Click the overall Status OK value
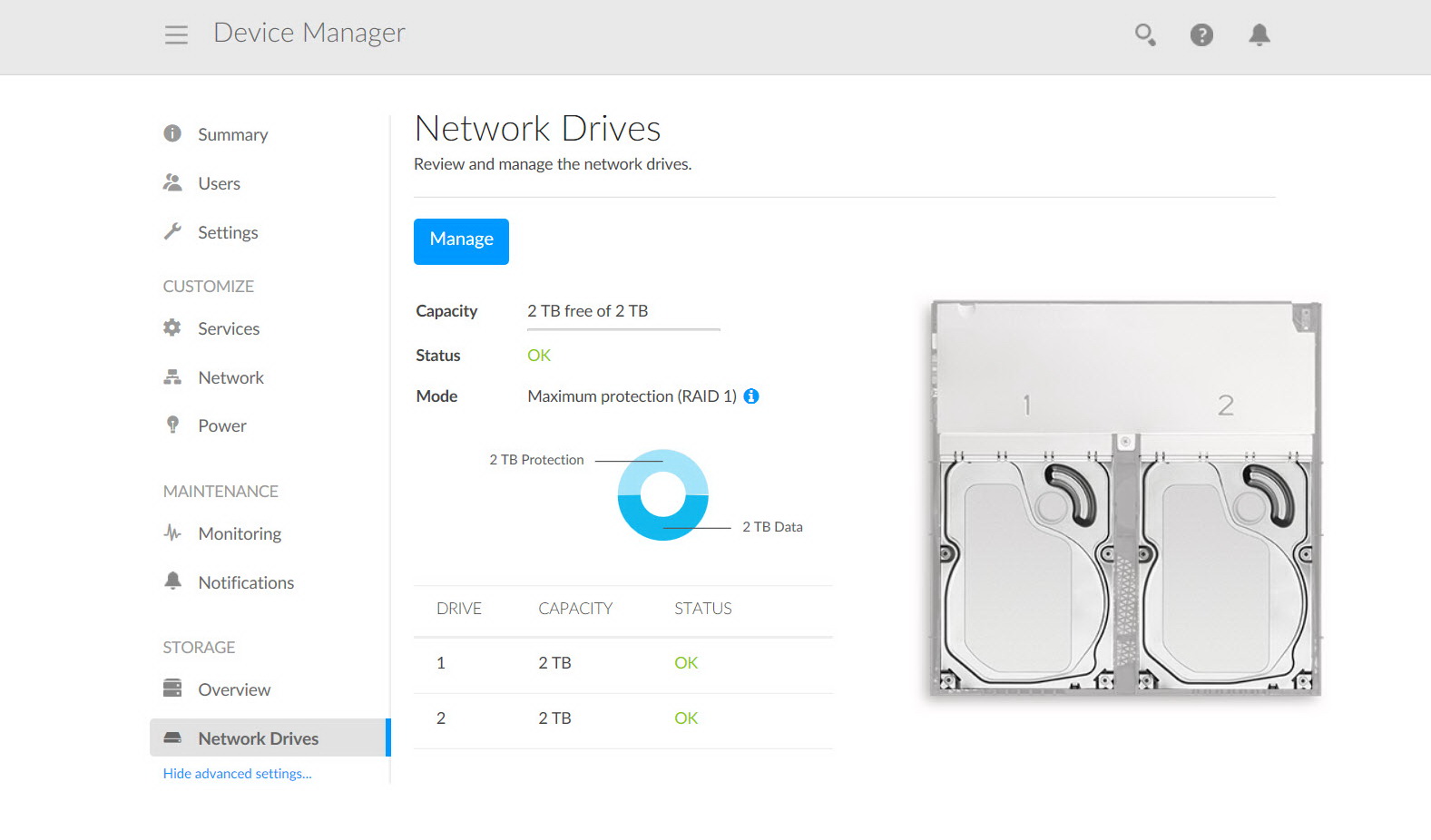The height and width of the screenshot is (840, 1431). (x=539, y=356)
